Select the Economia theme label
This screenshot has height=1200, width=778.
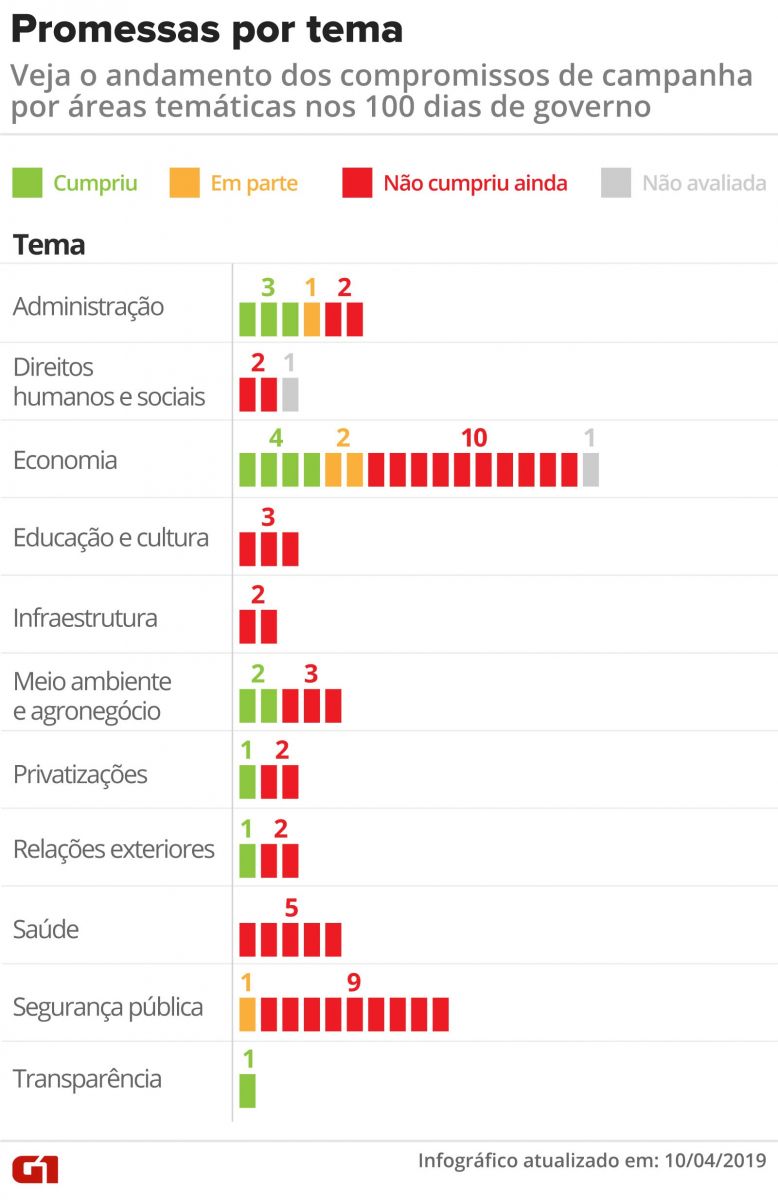click(65, 461)
